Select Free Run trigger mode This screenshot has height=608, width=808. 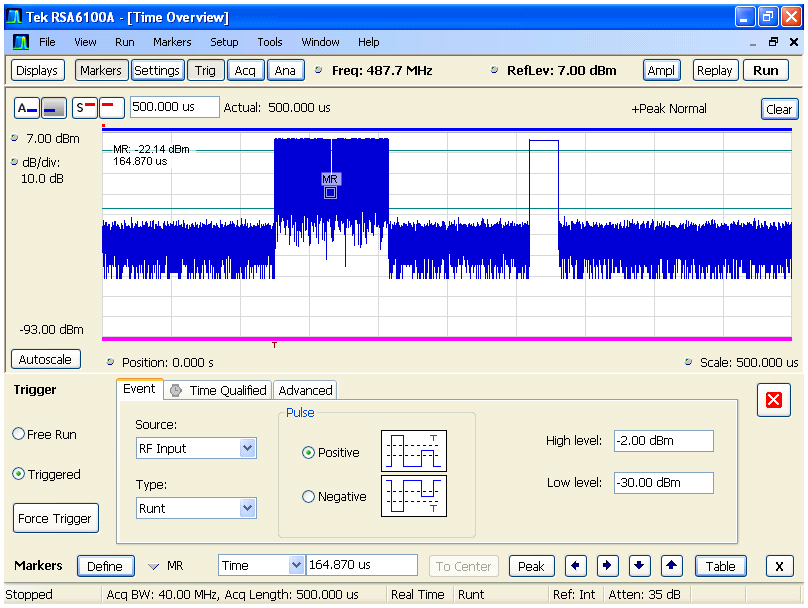[19, 434]
